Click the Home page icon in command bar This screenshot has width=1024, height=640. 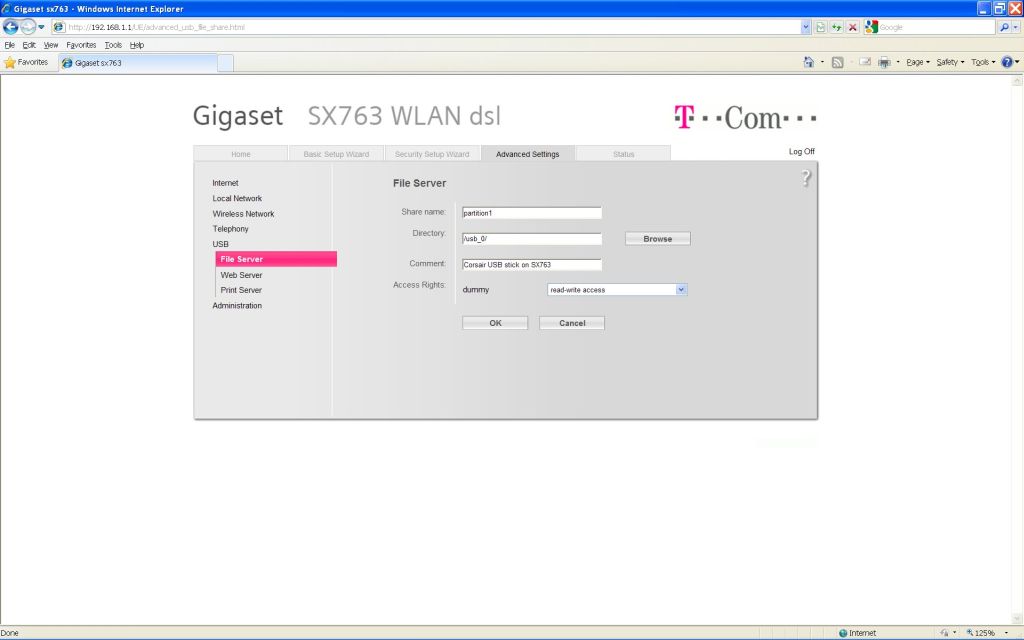point(808,62)
